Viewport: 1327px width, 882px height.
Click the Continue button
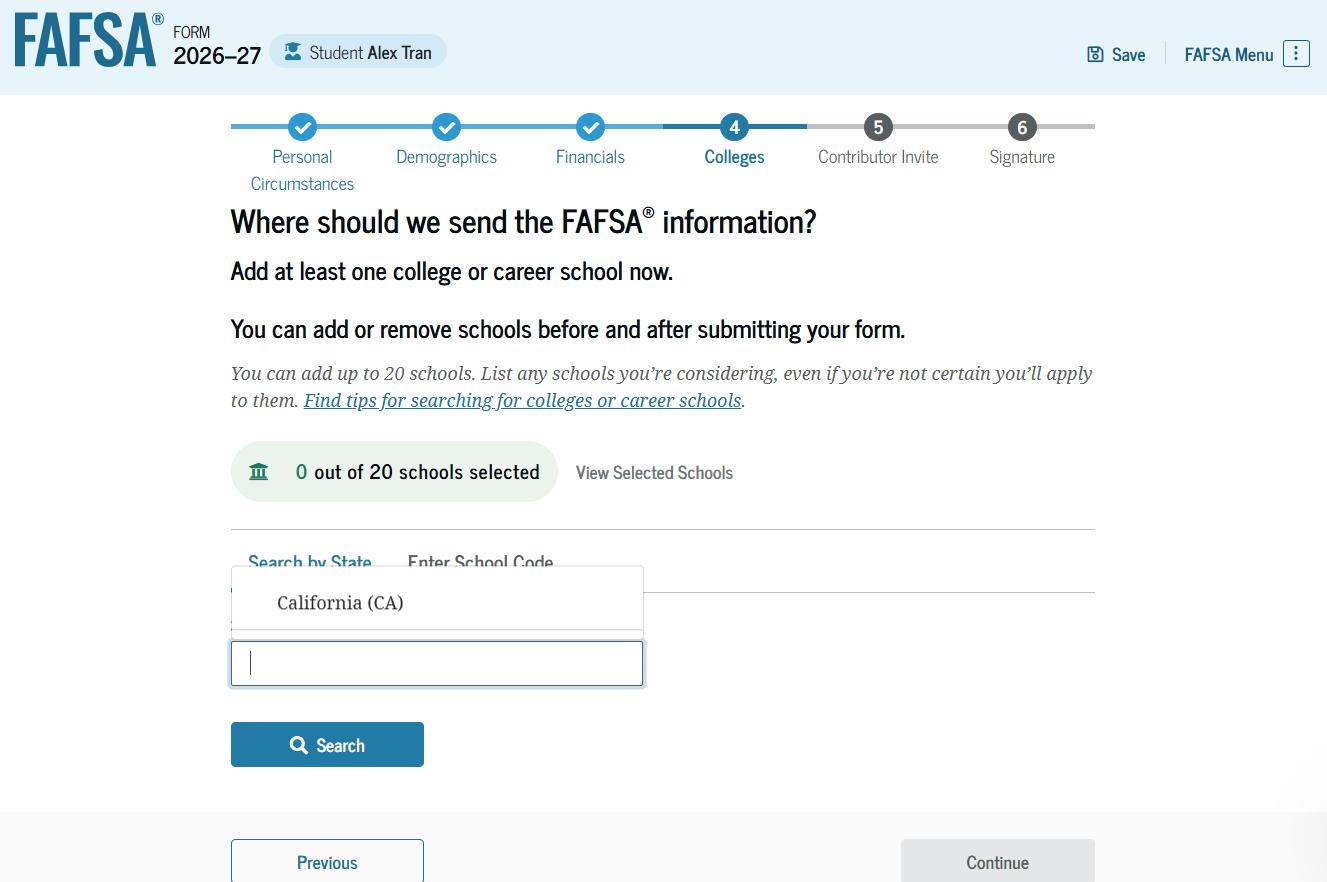[997, 862]
